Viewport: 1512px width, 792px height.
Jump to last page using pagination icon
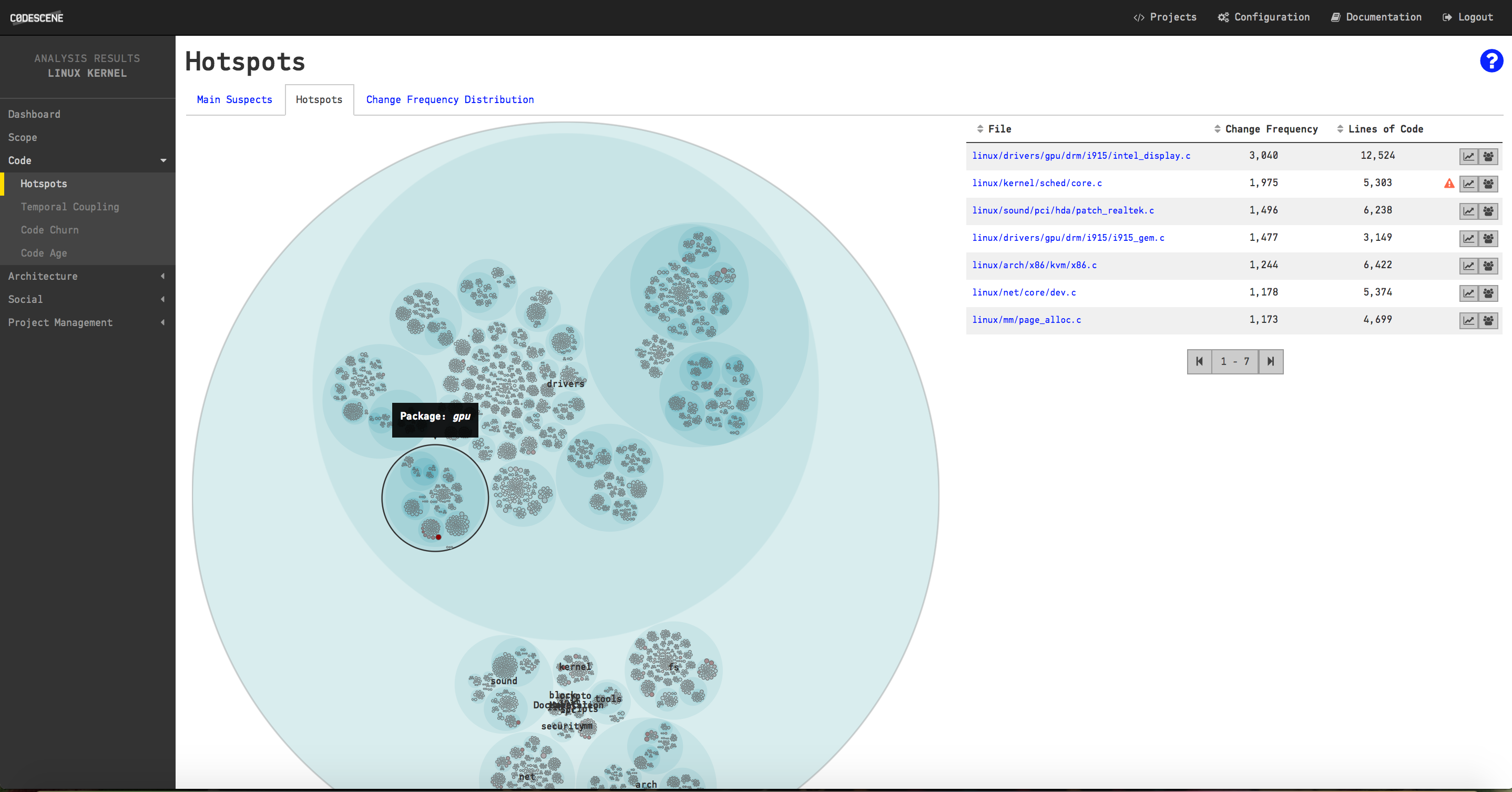click(x=1270, y=361)
